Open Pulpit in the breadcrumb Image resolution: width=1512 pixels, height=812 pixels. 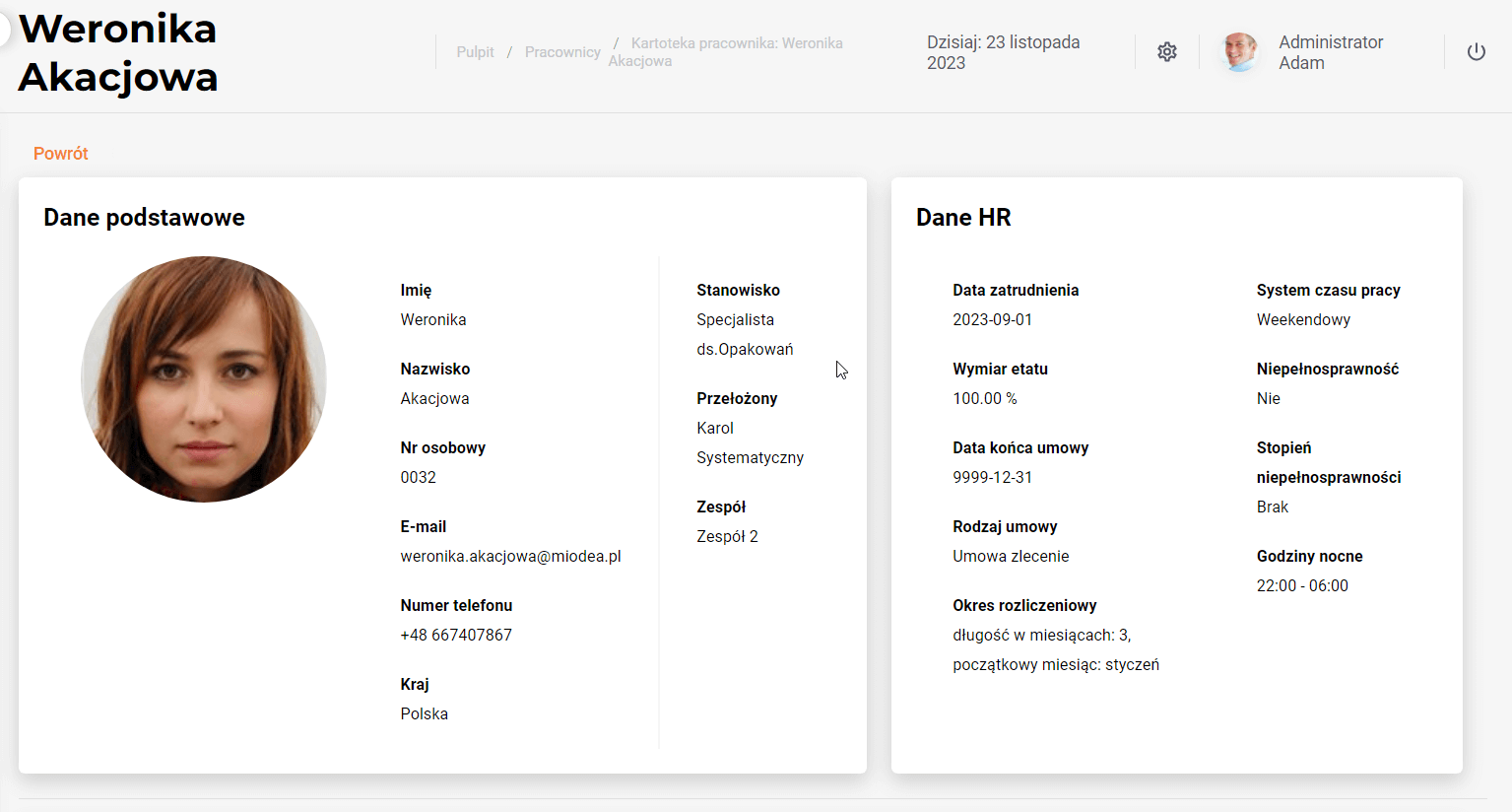475,52
